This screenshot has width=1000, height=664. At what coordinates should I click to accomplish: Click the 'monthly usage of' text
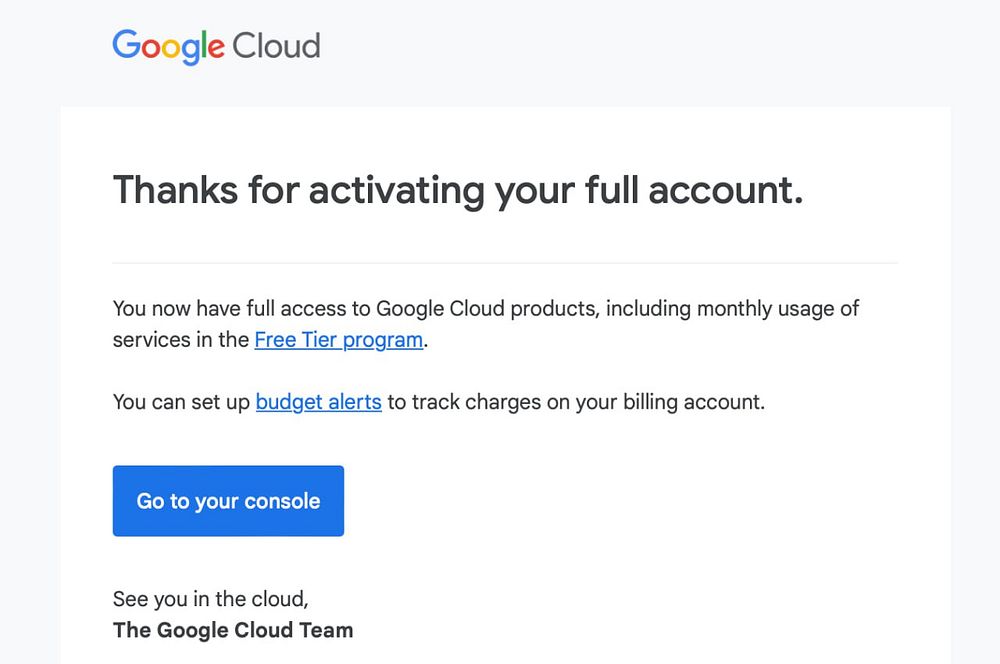click(x=778, y=308)
